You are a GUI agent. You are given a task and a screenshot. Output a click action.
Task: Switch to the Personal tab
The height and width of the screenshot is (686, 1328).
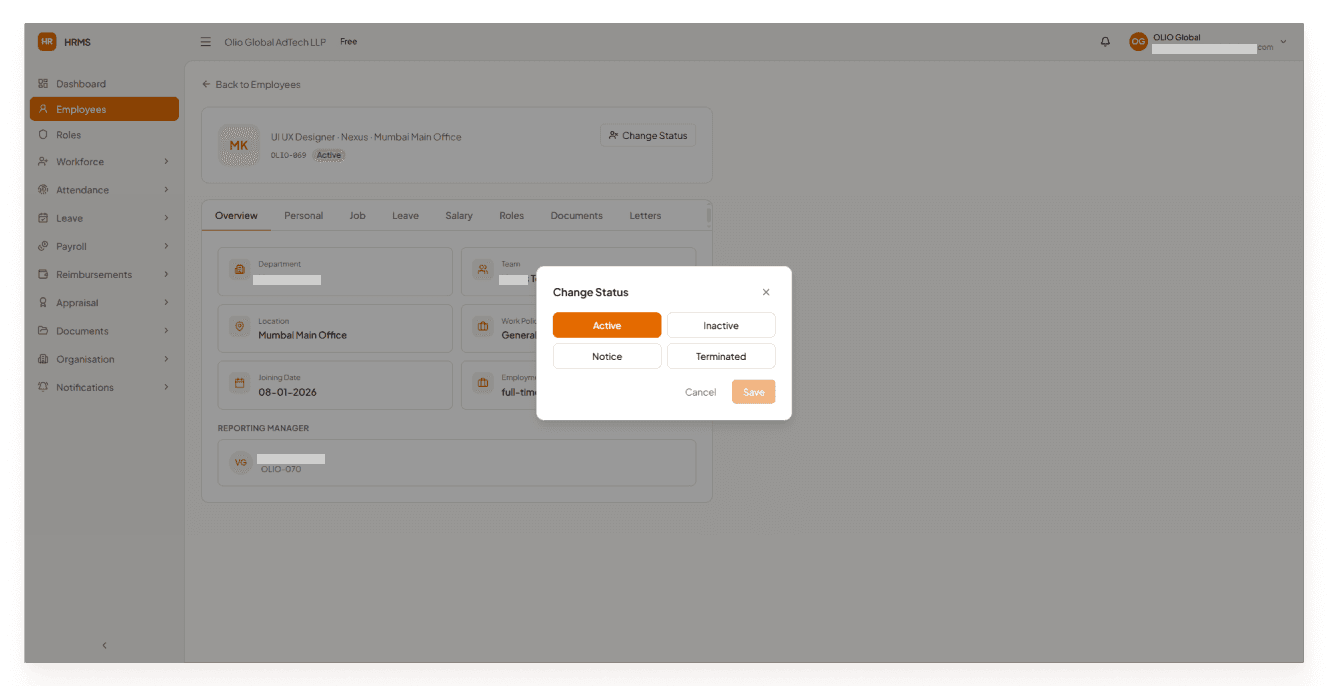coord(303,216)
